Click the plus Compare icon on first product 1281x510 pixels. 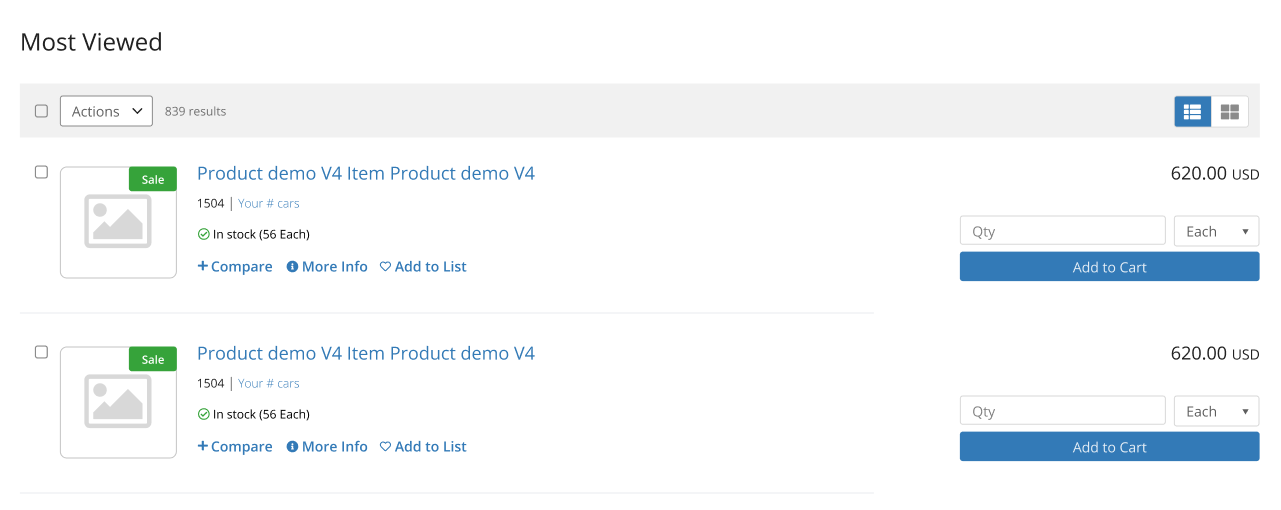pos(203,266)
